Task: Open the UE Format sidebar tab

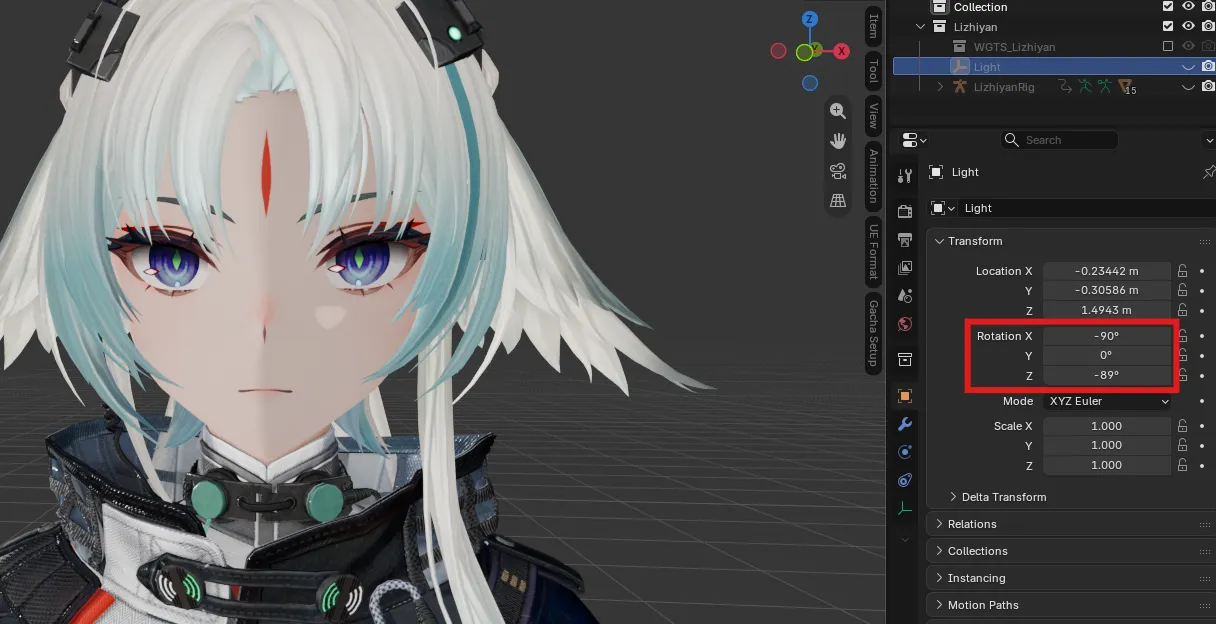Action: (x=873, y=251)
